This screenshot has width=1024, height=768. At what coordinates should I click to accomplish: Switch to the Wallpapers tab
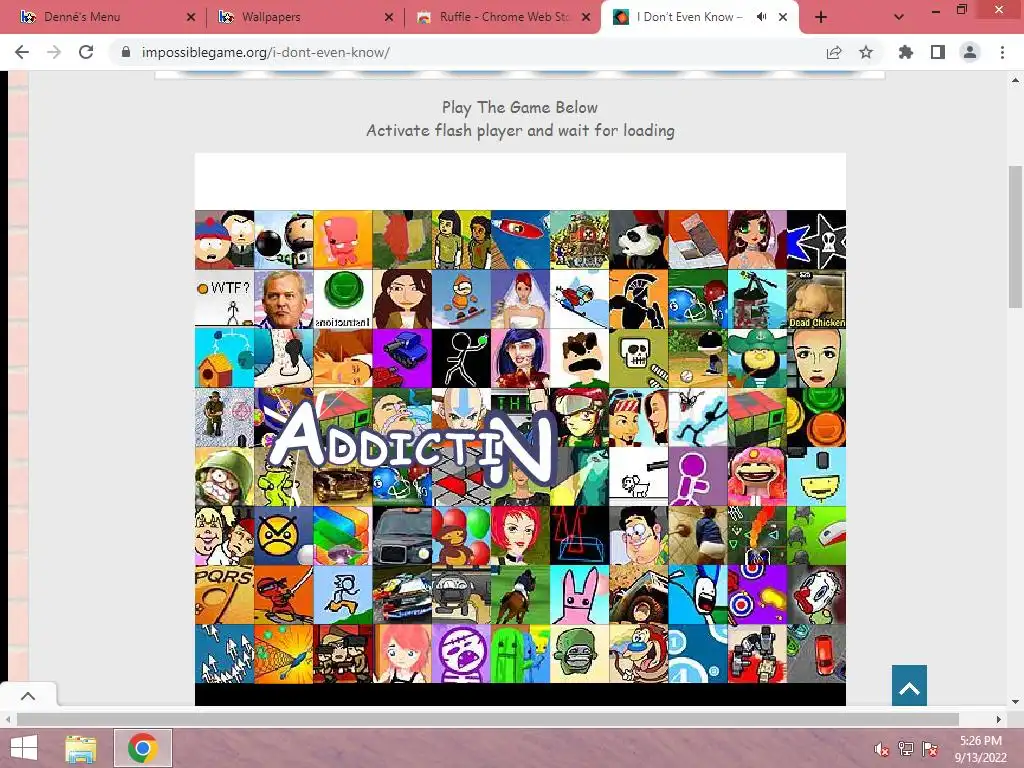click(304, 17)
